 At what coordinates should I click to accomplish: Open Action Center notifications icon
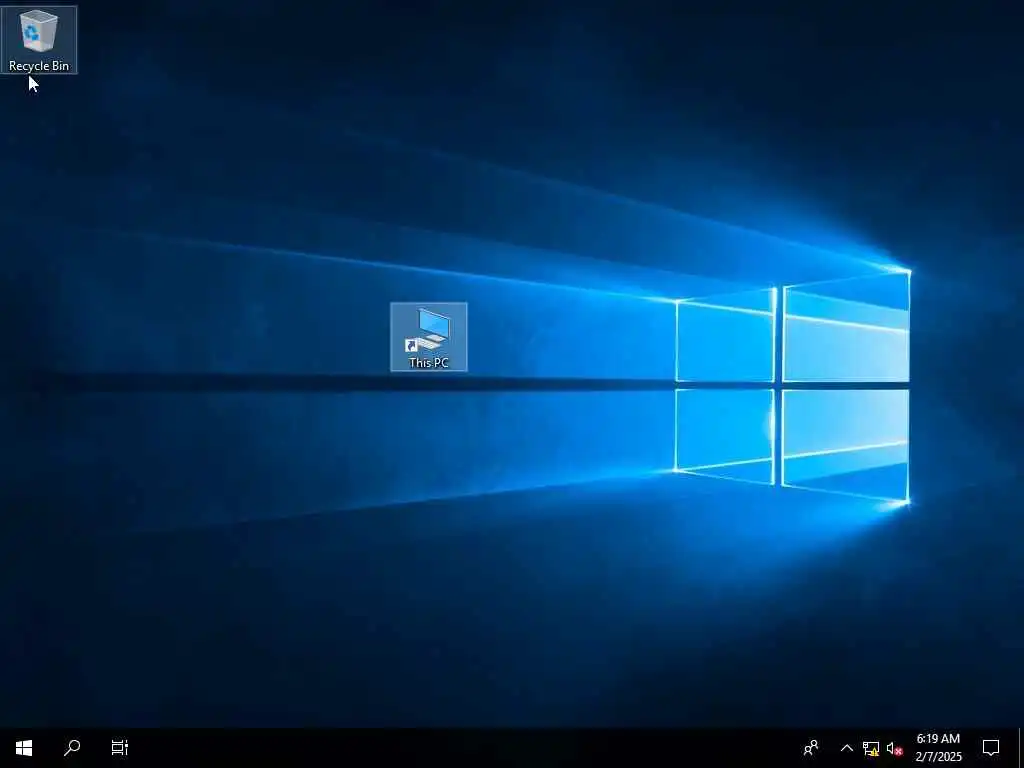click(991, 748)
